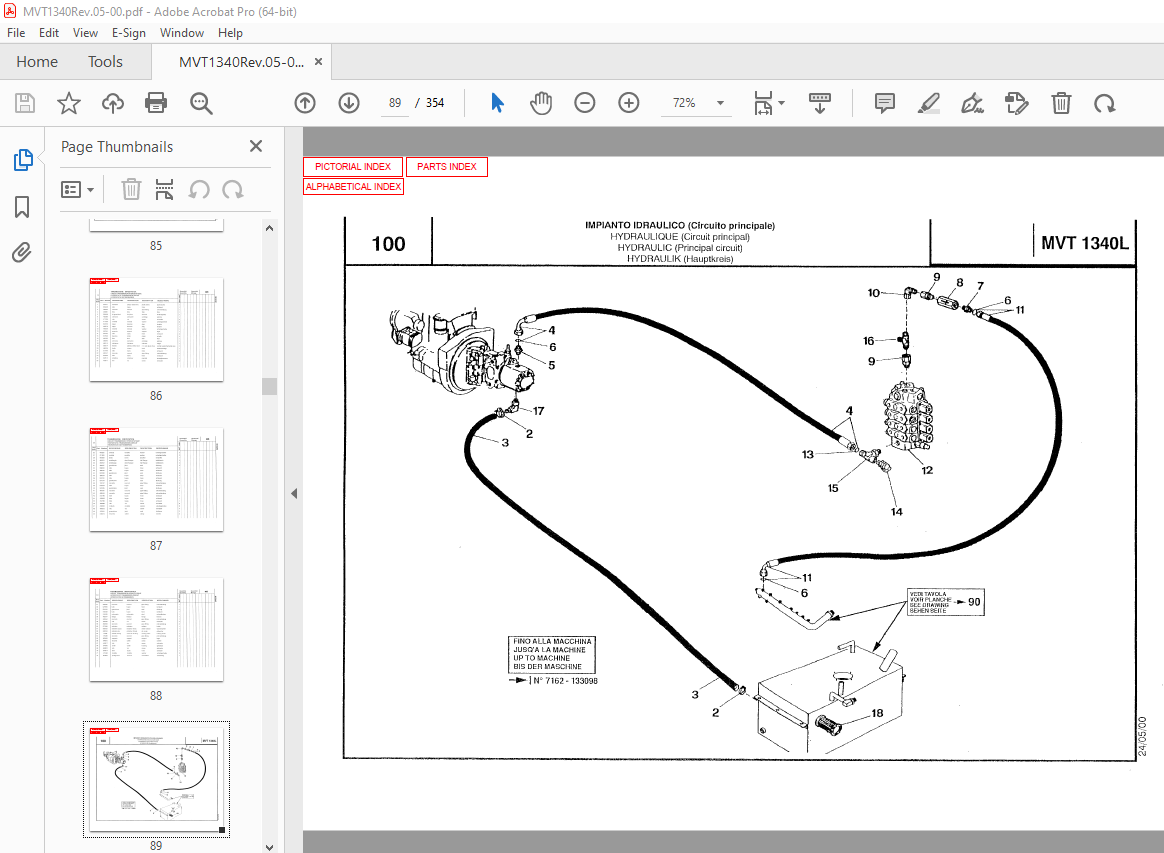Delete page using toolbar trash icon
This screenshot has height=853, width=1164.
(x=1062, y=103)
